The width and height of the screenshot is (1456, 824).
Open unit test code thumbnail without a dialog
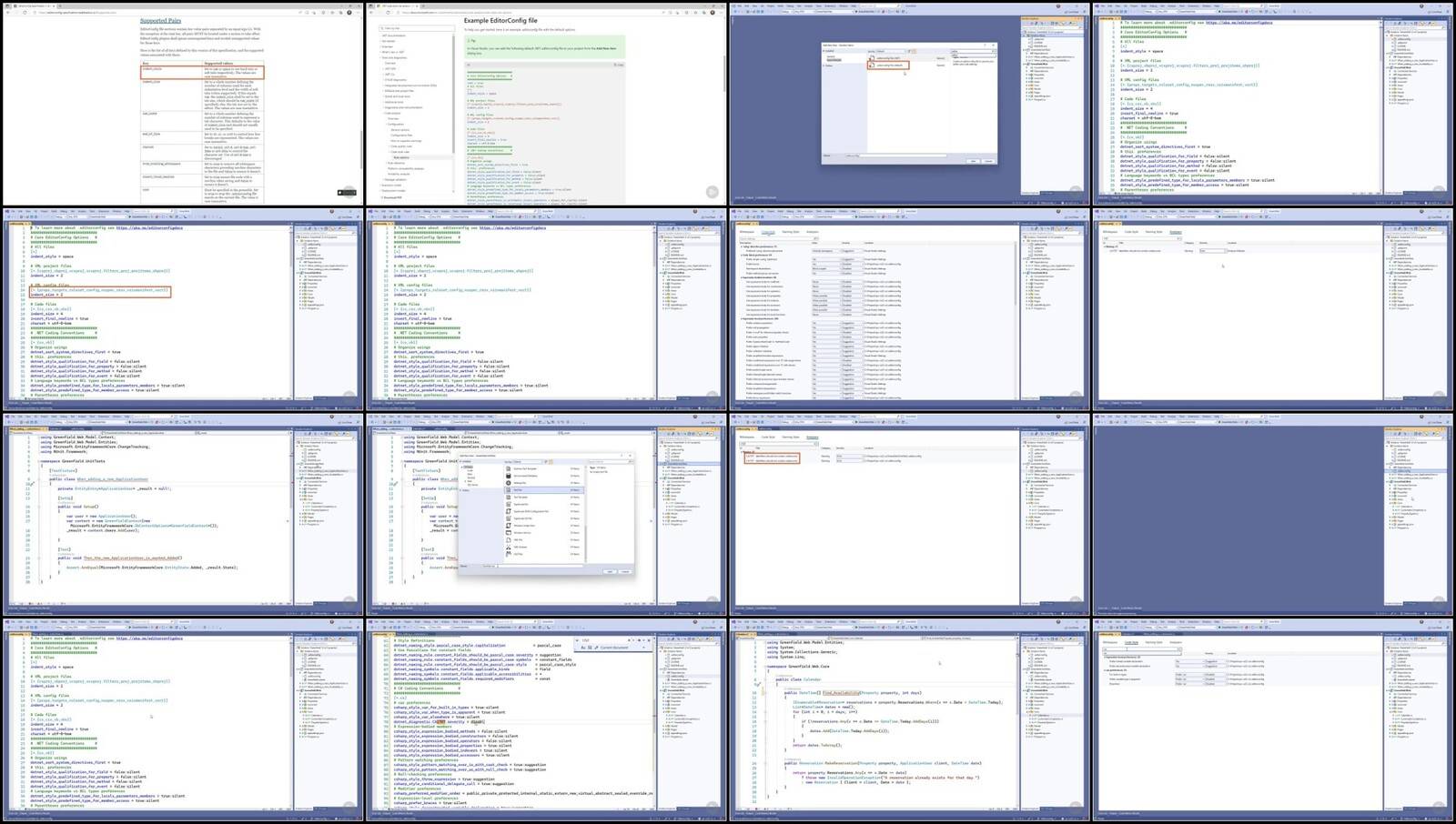182,515
